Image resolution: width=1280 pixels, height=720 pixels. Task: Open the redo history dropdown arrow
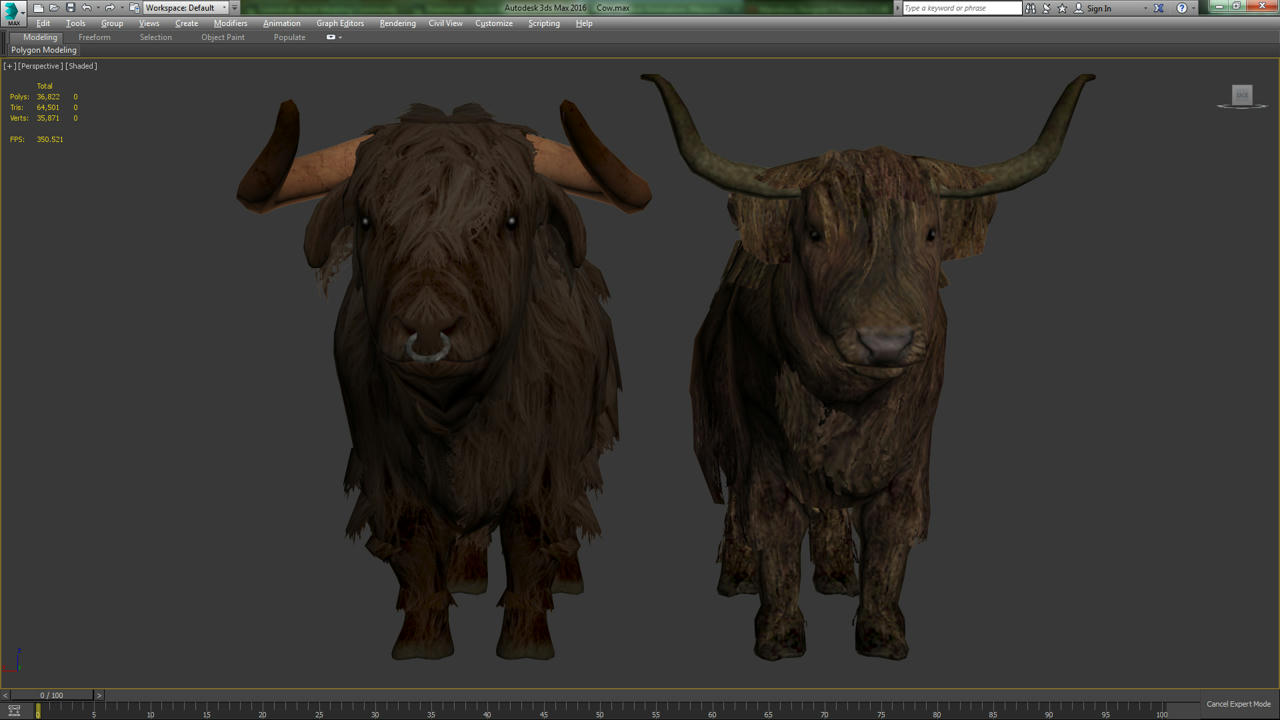pos(121,8)
